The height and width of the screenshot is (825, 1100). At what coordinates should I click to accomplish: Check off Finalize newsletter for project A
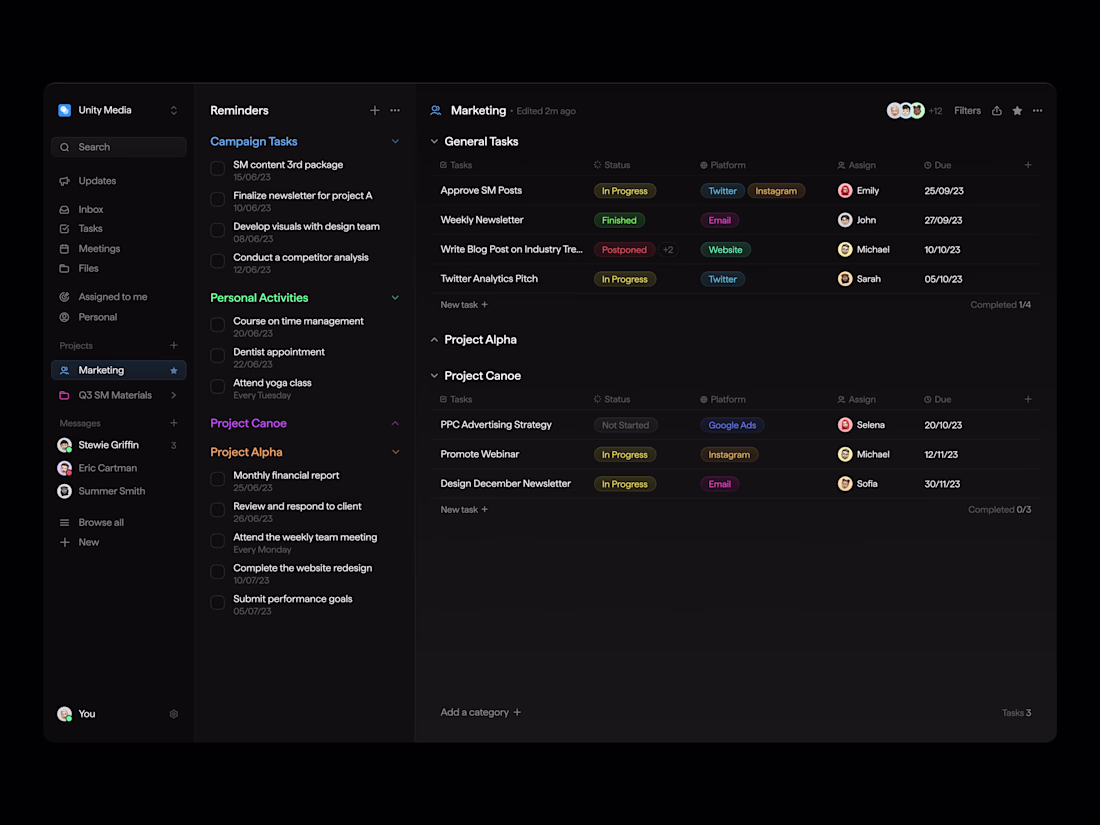(217, 199)
